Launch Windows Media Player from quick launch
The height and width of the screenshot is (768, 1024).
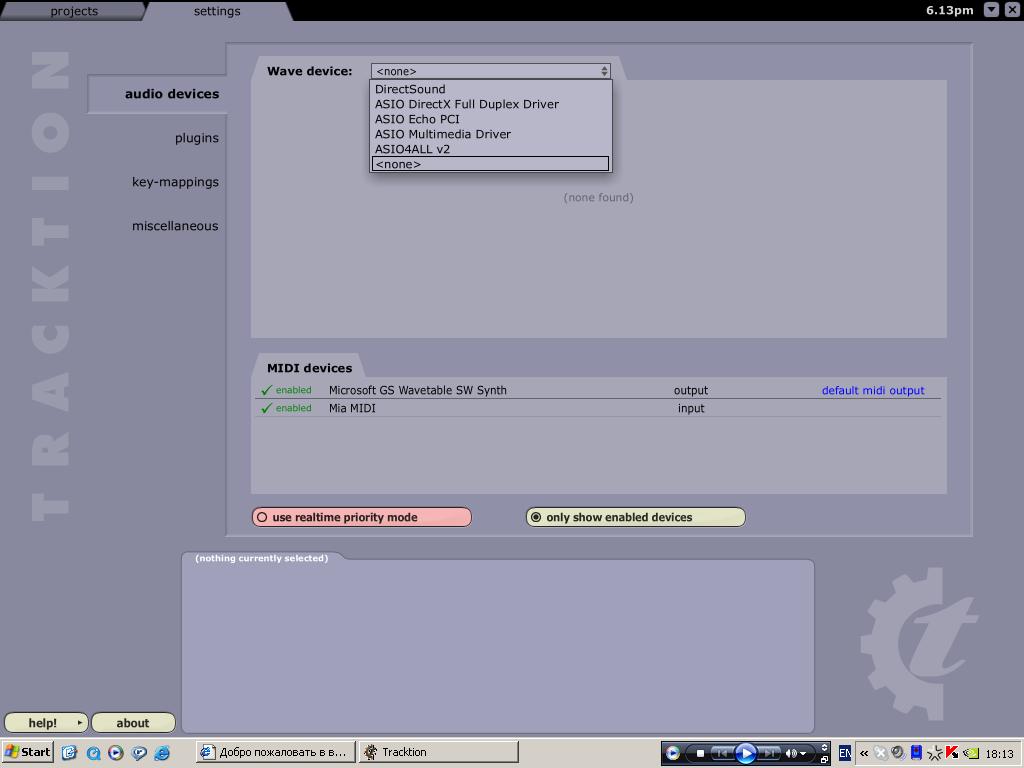click(x=116, y=752)
